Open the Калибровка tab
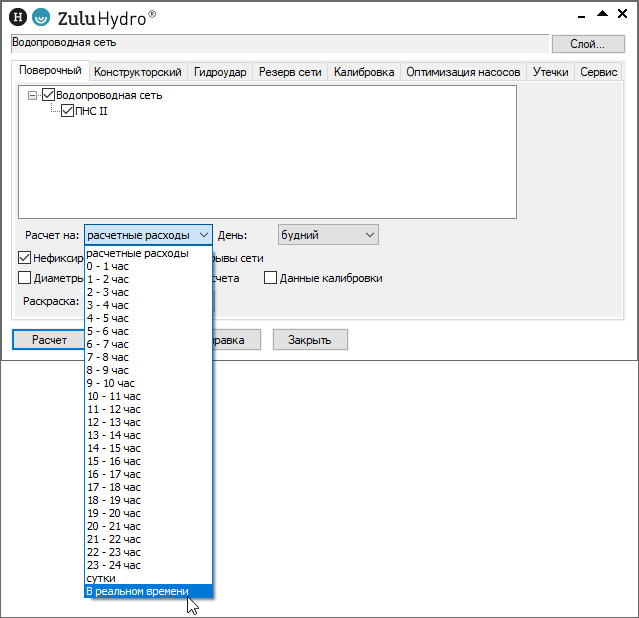Screen dimensions: 639x618 pyautogui.click(x=363, y=72)
